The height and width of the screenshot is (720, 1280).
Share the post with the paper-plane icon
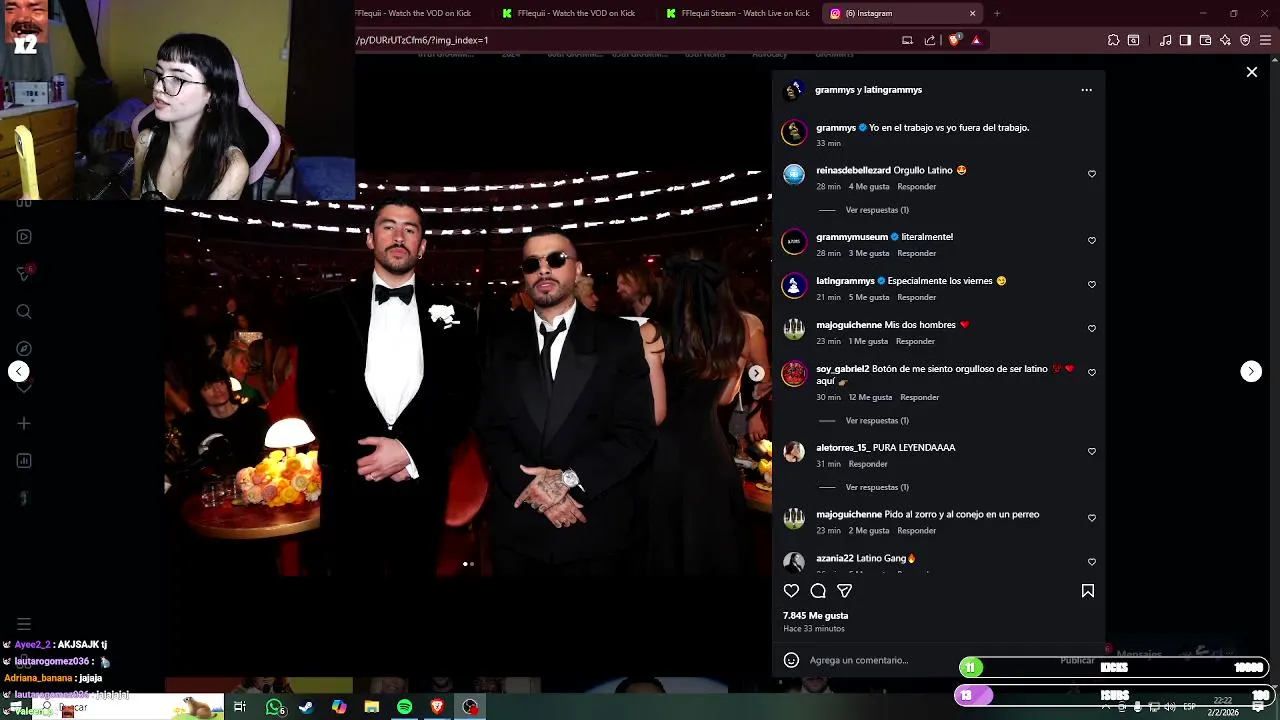pos(845,591)
